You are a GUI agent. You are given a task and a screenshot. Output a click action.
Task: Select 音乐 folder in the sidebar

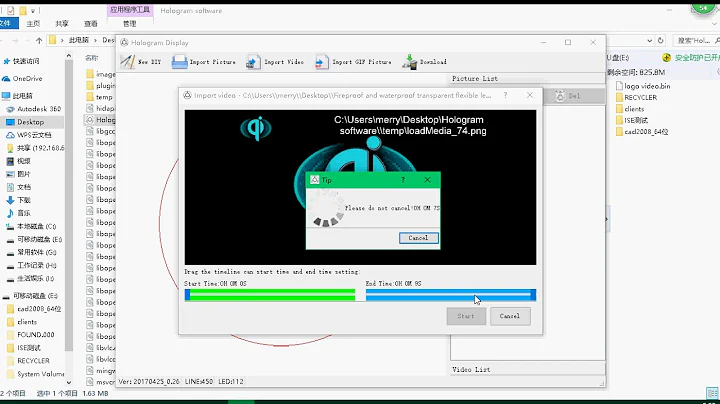(23, 213)
